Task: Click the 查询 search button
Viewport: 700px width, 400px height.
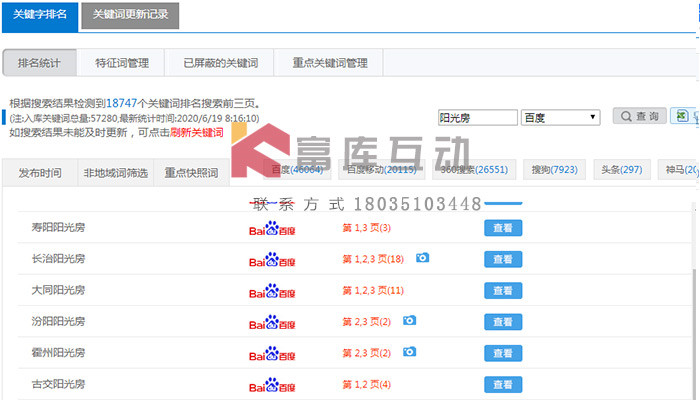Action: pyautogui.click(x=639, y=116)
